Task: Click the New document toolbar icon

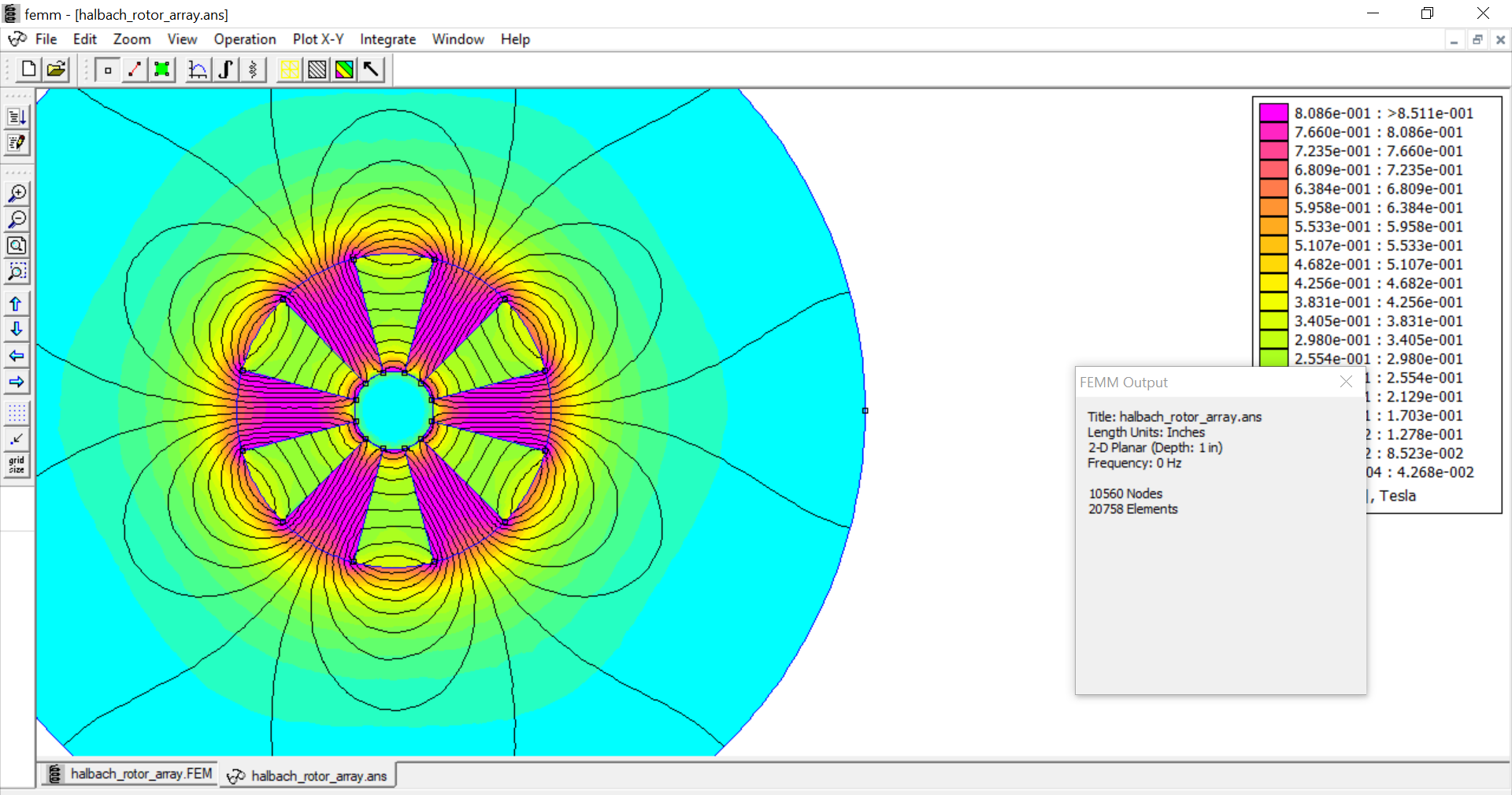Action: point(28,69)
